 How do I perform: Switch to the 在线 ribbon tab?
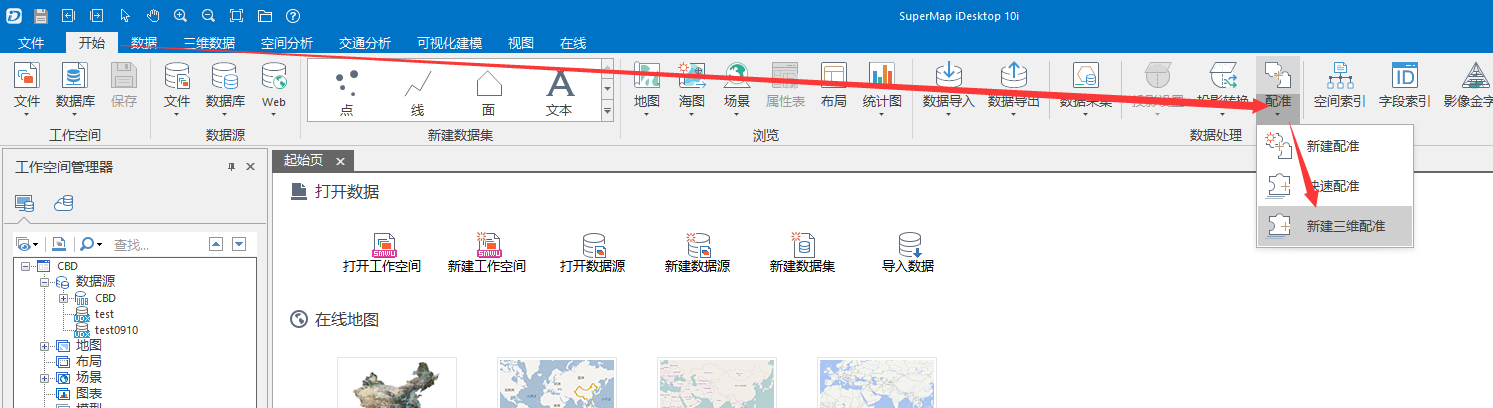click(x=573, y=43)
